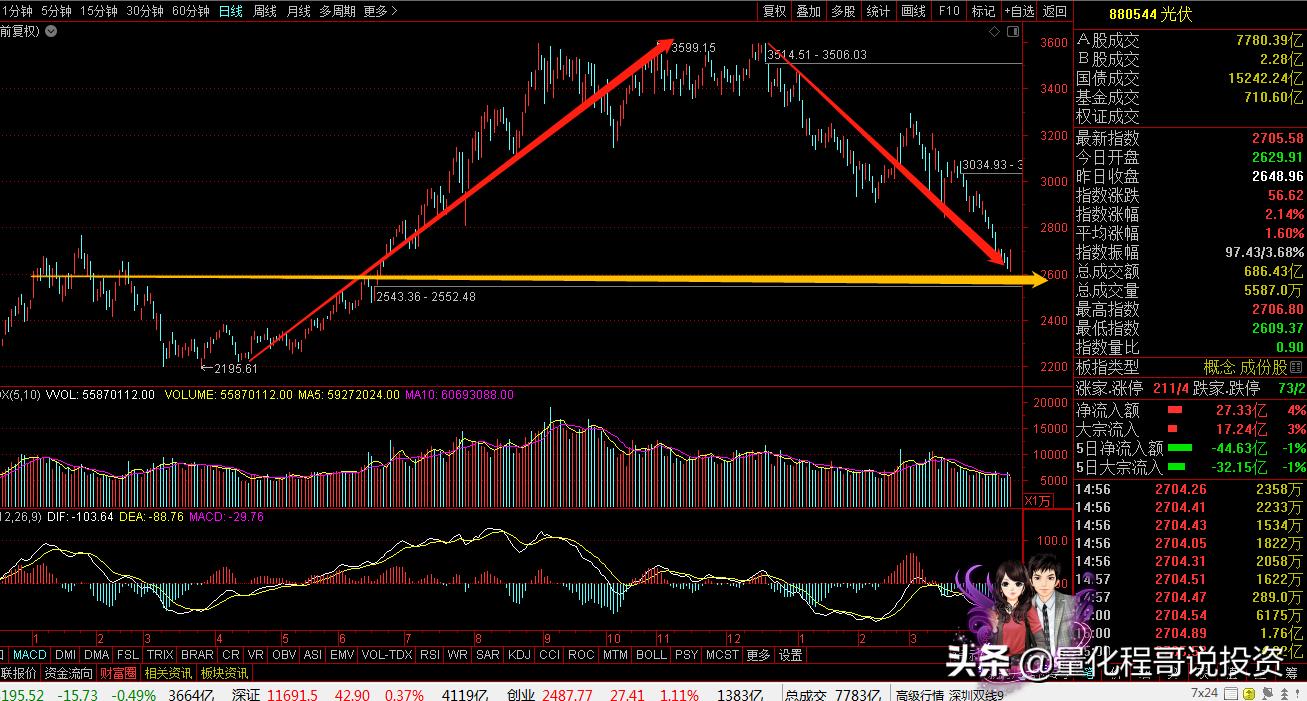Select the 画线 drawing tool

pos(912,11)
